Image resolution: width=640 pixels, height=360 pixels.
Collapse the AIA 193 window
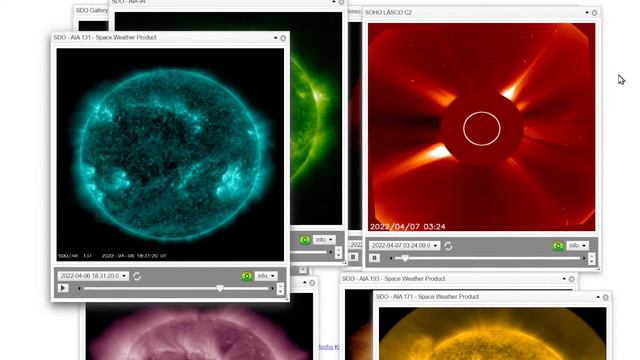click(x=564, y=279)
